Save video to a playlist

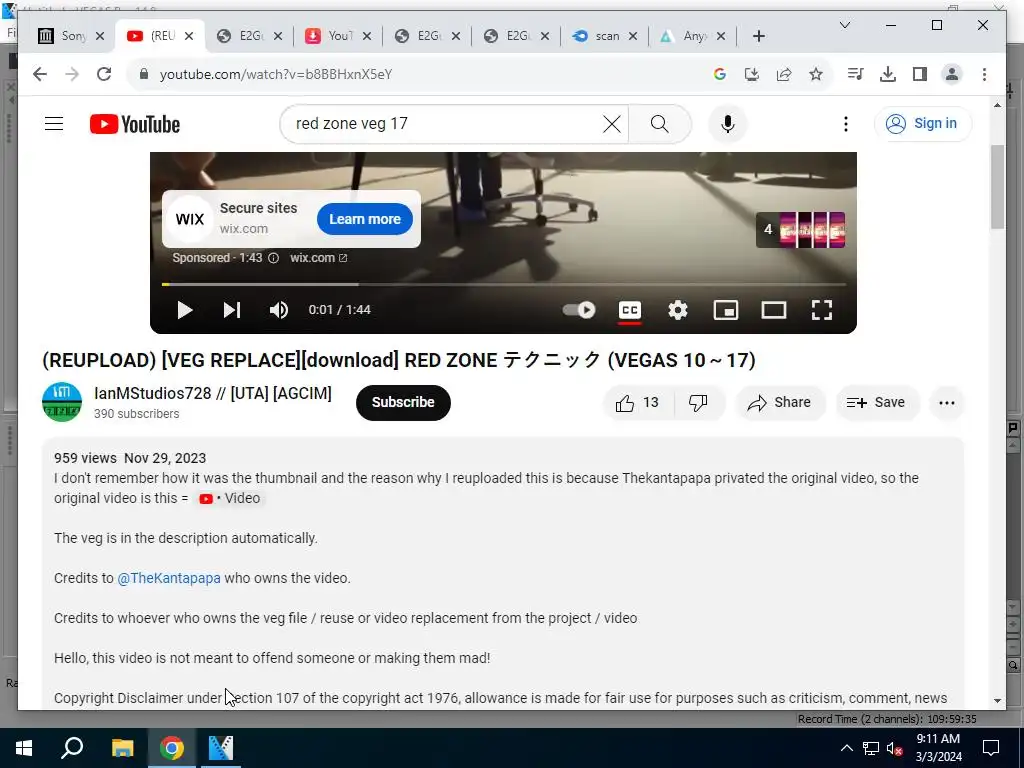pos(877,403)
